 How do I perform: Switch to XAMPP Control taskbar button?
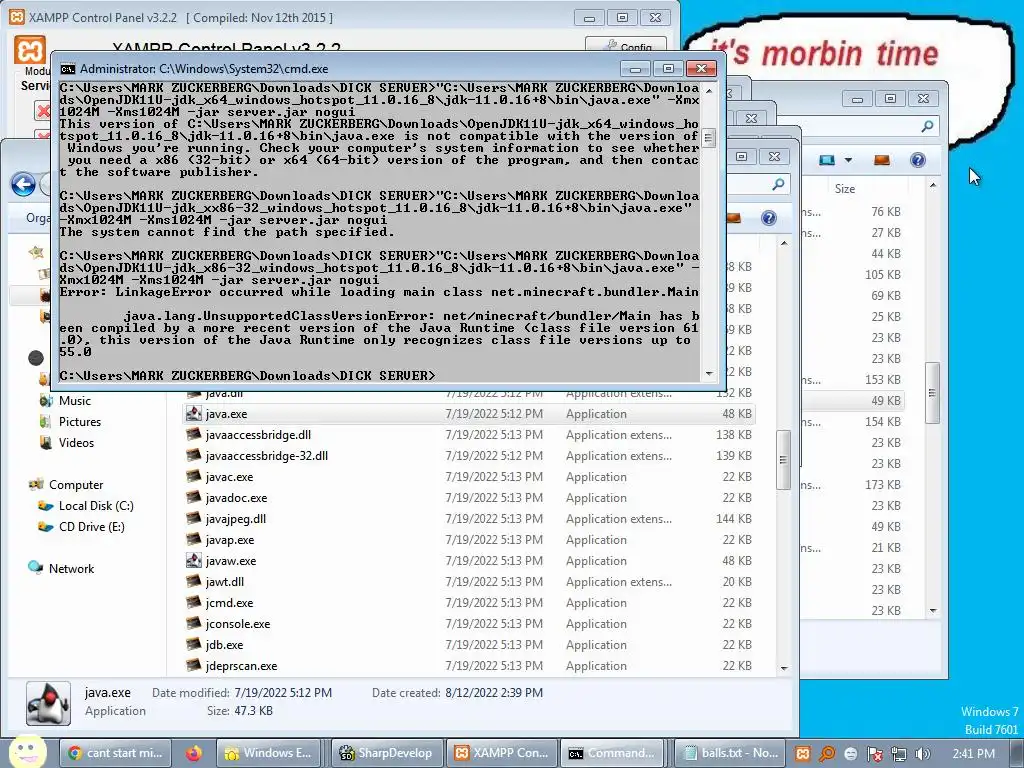[x=502, y=753]
